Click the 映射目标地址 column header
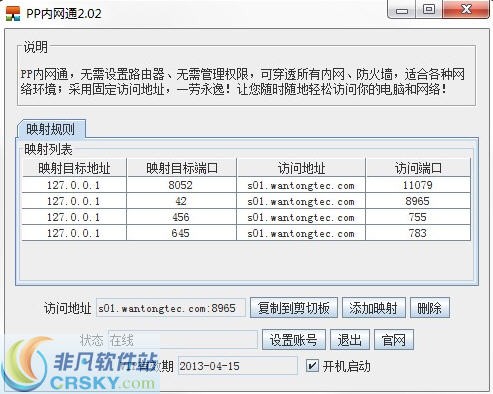The width and height of the screenshot is (493, 394). (x=74, y=168)
